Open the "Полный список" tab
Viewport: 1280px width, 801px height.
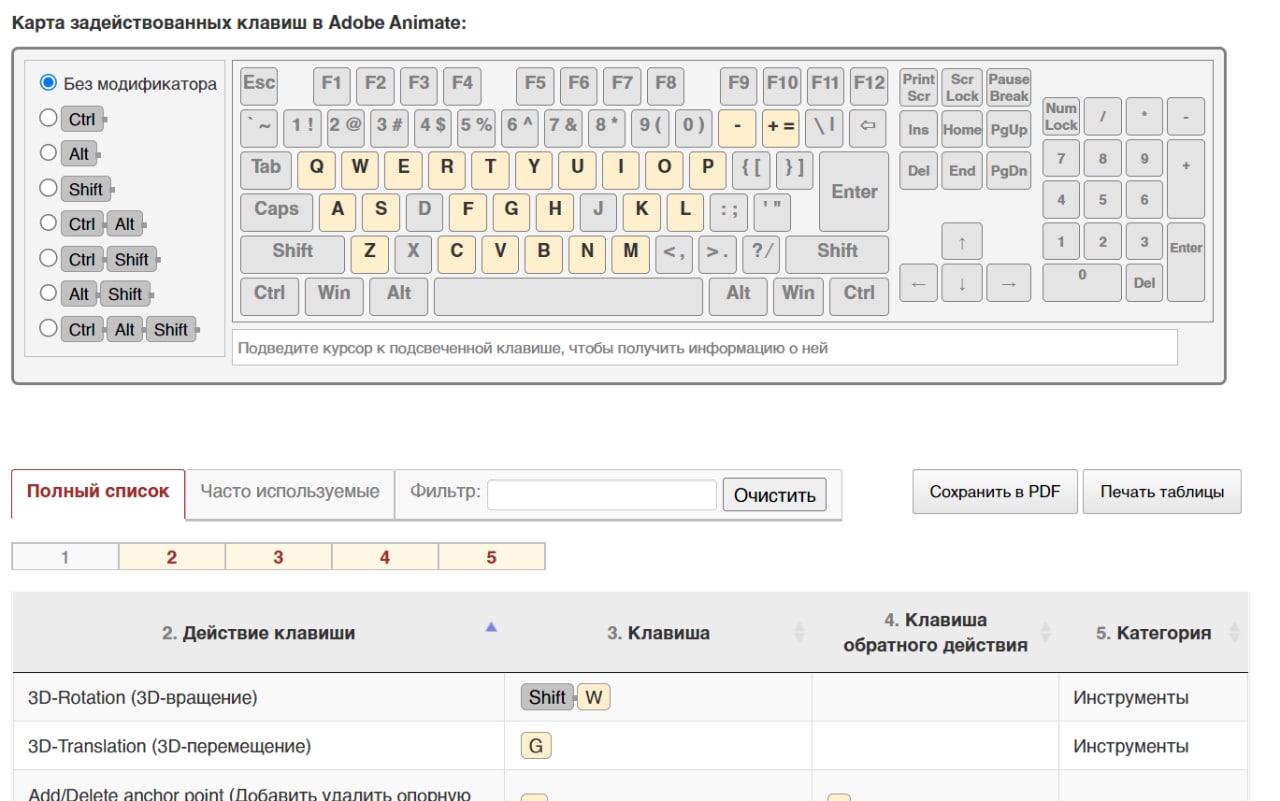coord(98,492)
